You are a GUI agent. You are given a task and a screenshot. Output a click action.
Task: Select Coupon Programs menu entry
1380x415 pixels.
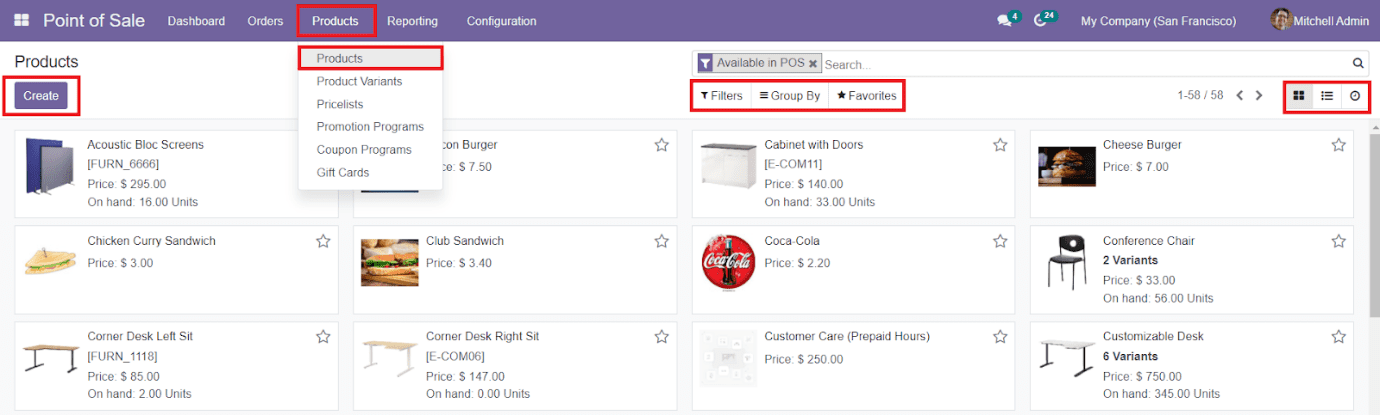(x=371, y=150)
